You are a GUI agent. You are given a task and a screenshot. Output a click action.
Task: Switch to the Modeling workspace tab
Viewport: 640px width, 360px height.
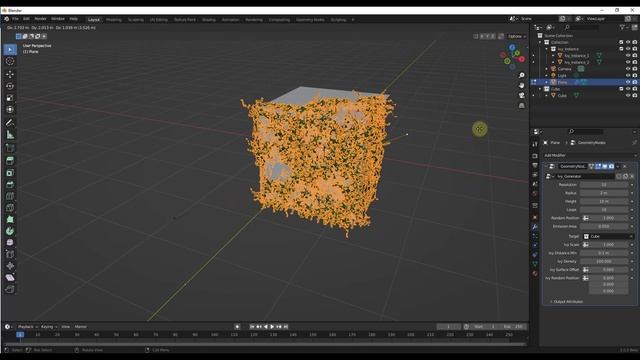(113, 20)
